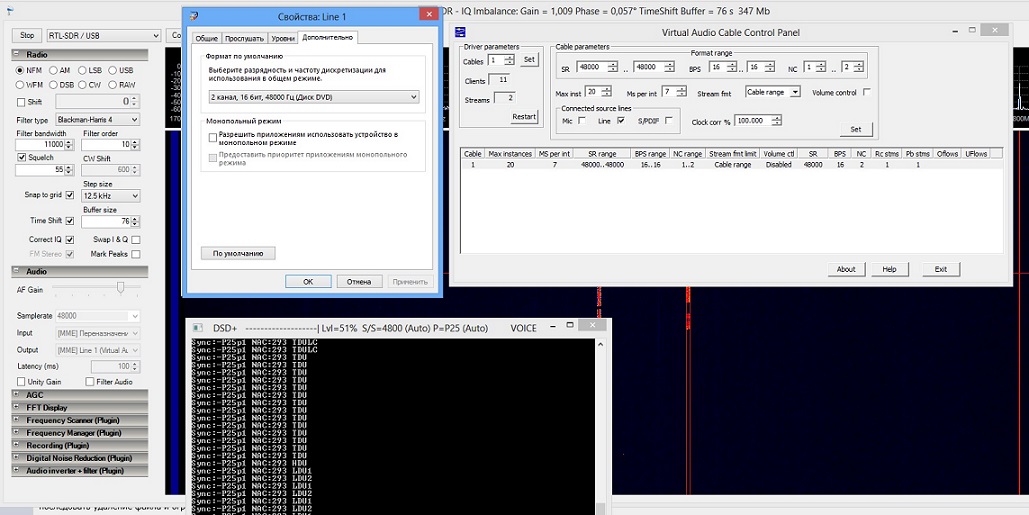Screen dimensions: 1029x515
Task: Expand the Frequency Scanner plugin panel
Action: [x=79, y=420]
